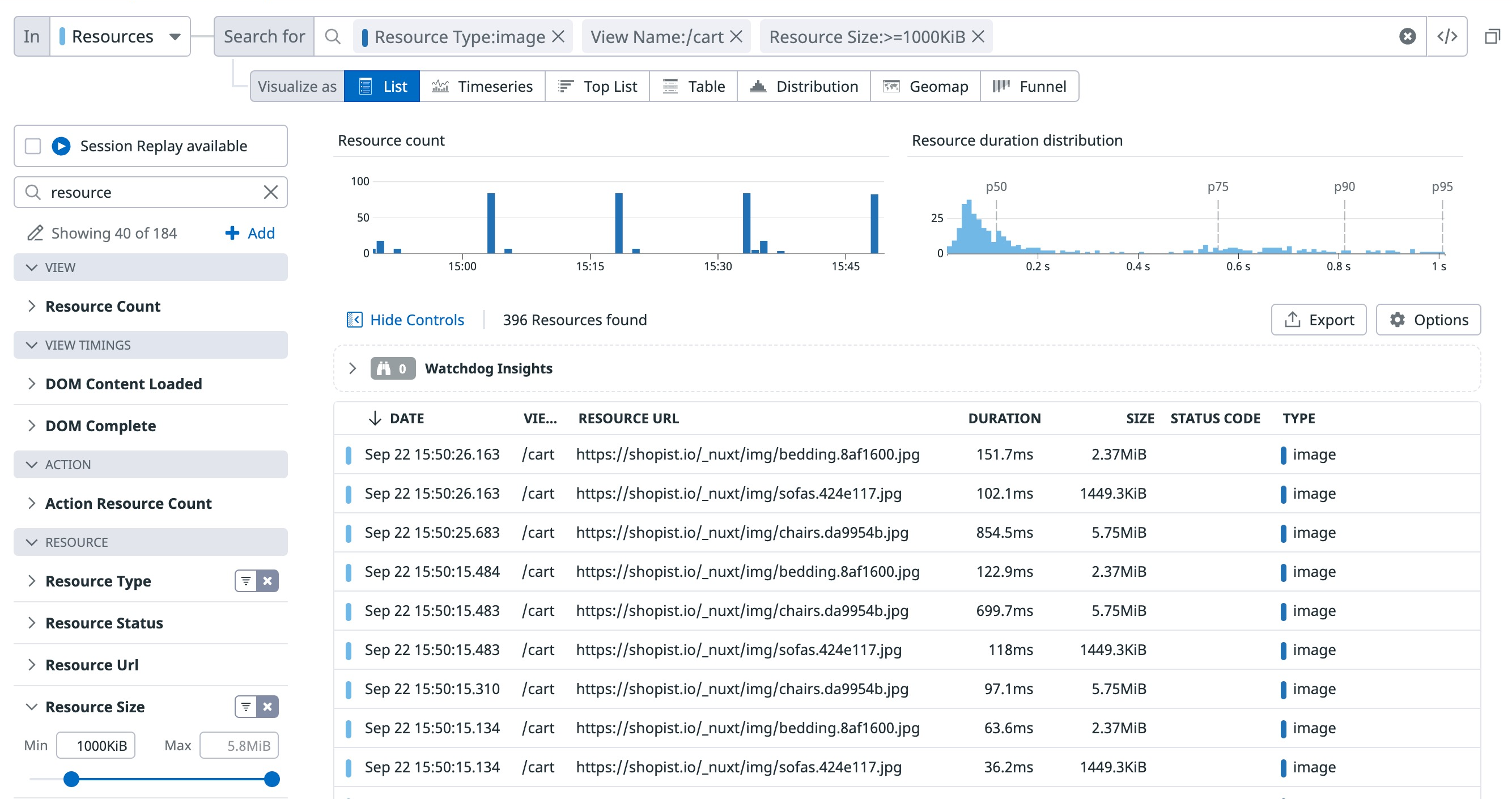The height and width of the screenshot is (799, 1512).
Task: Clear the facet search 'resource' text
Action: coord(270,192)
